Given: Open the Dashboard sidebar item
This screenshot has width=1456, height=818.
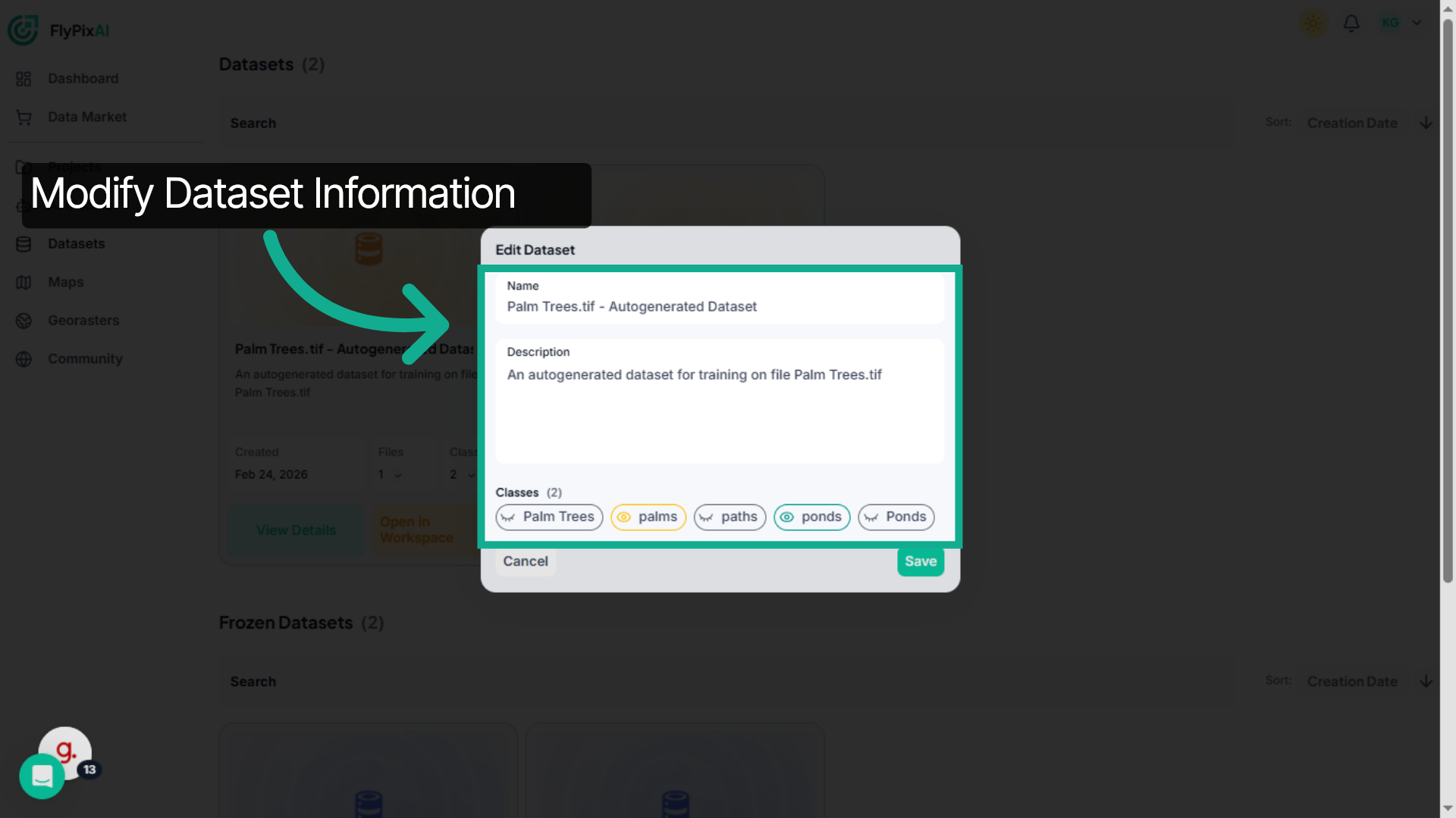Looking at the screenshot, I should coord(83,78).
